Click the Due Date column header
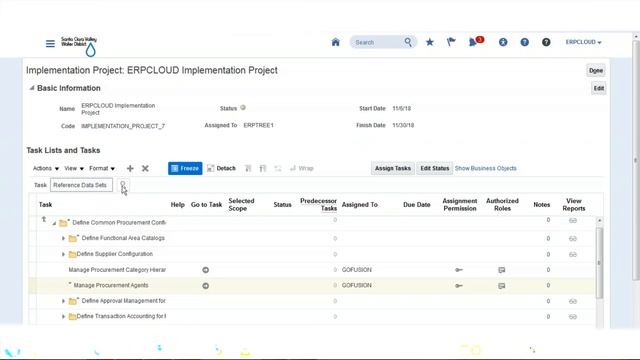Viewport: 640px width, 360px height. click(x=417, y=204)
